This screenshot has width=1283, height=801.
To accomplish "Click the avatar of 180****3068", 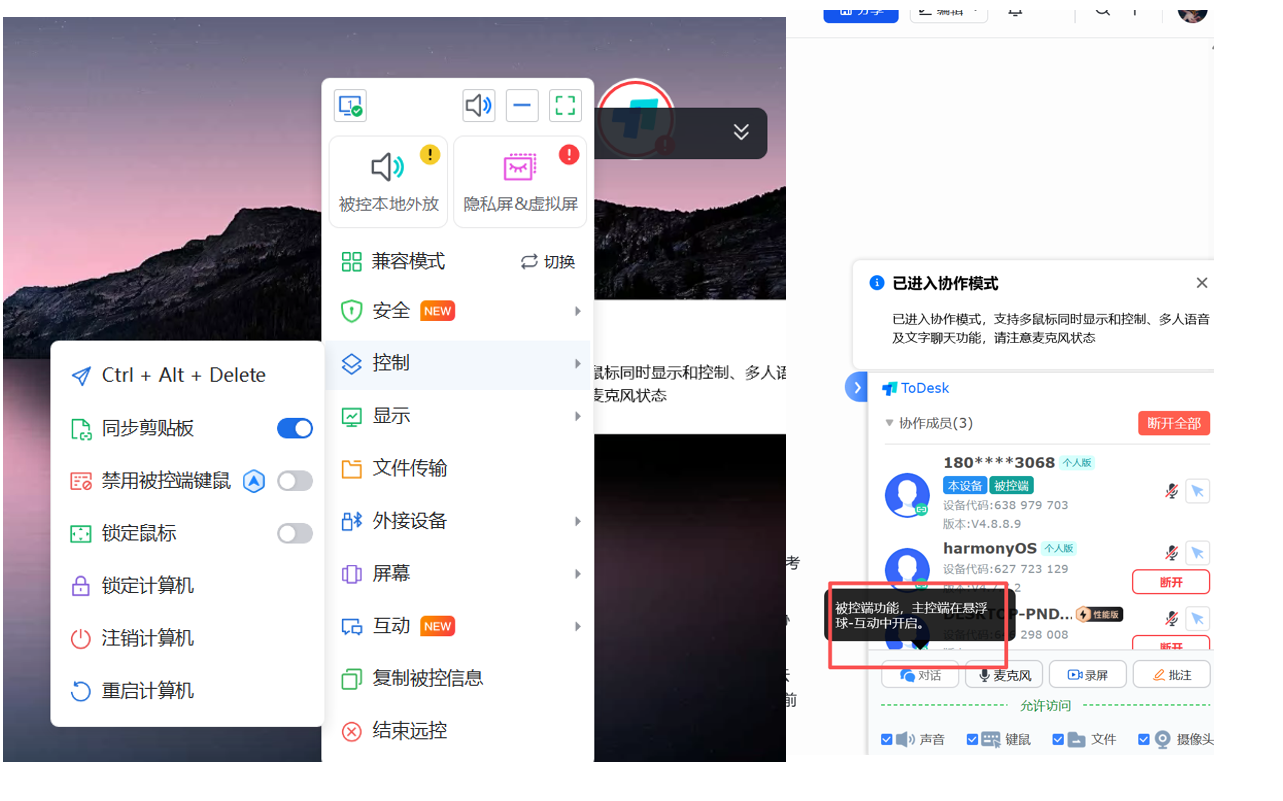I will coord(907,495).
